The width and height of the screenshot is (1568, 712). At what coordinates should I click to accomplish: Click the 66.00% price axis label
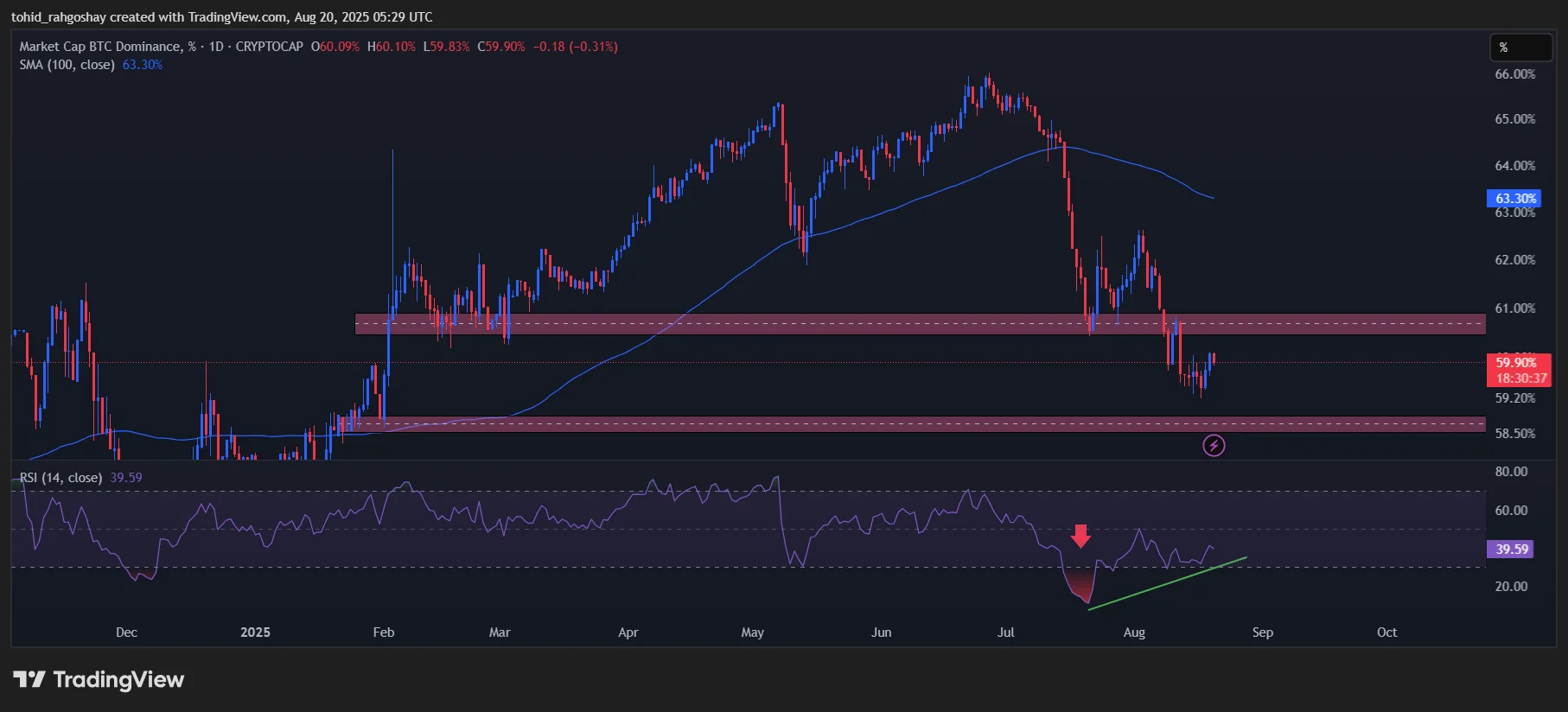point(1515,74)
